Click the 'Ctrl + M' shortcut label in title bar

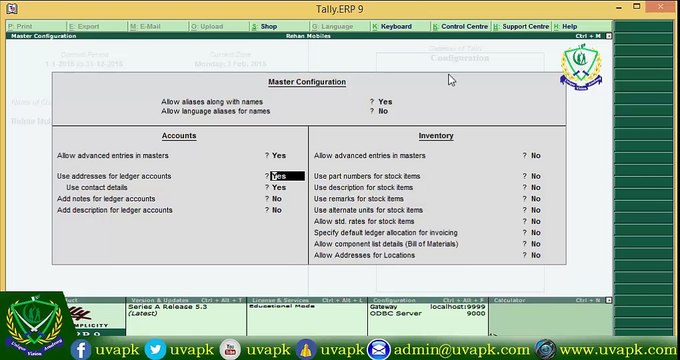pyautogui.click(x=588, y=36)
